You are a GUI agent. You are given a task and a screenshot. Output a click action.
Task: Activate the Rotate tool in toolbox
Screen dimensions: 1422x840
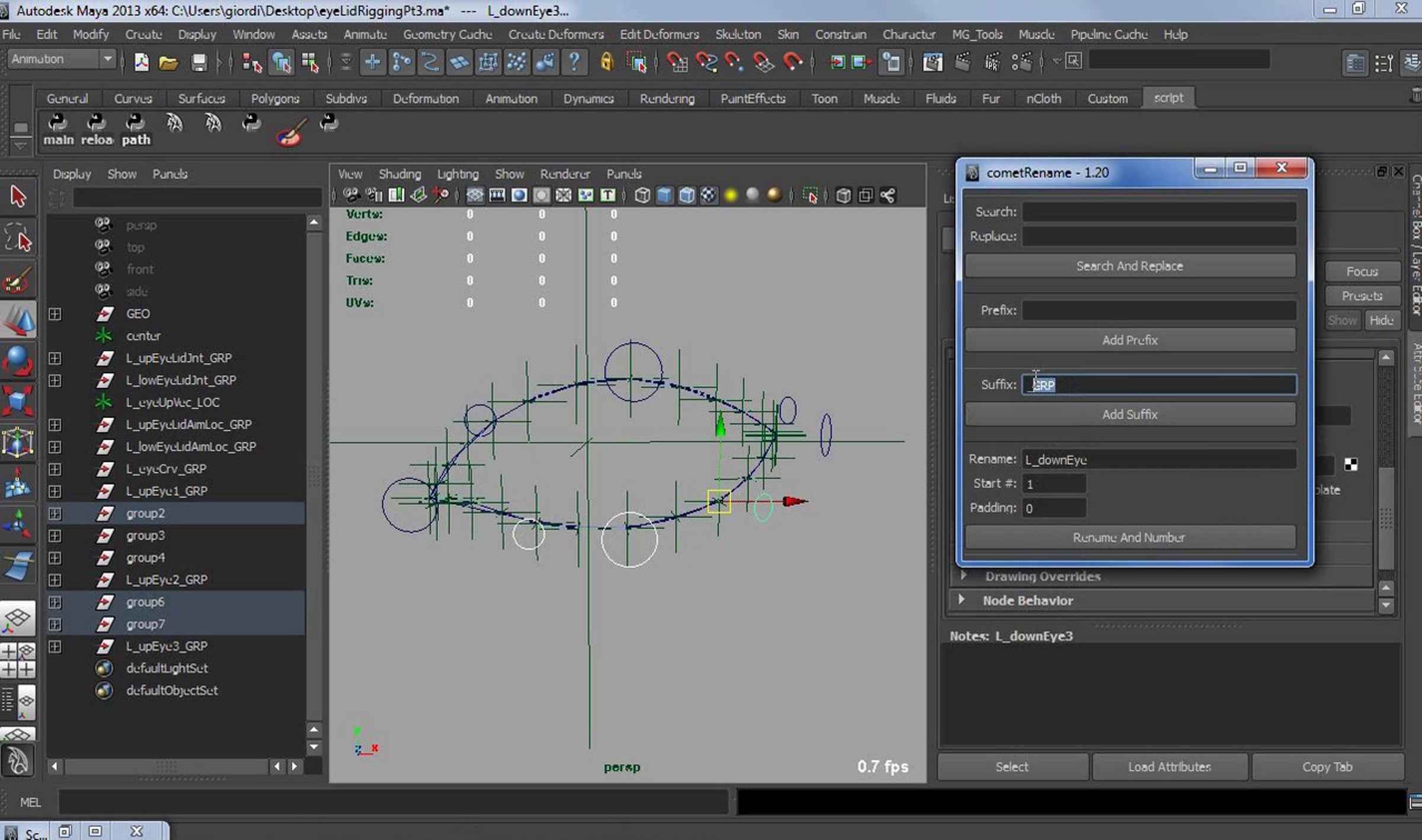(x=18, y=361)
